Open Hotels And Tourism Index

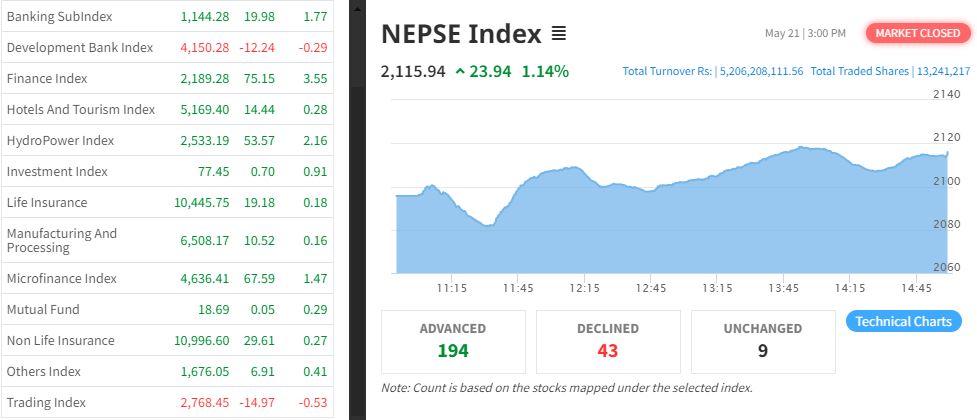[x=81, y=110]
